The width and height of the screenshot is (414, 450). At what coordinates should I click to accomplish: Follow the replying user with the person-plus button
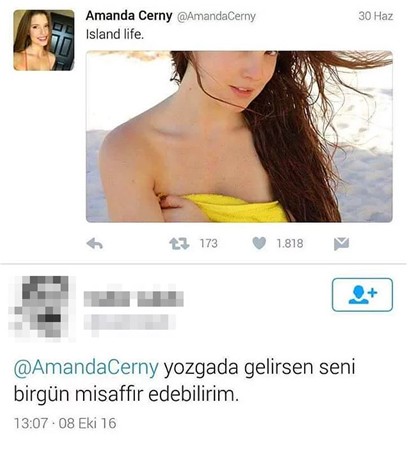(x=362, y=295)
